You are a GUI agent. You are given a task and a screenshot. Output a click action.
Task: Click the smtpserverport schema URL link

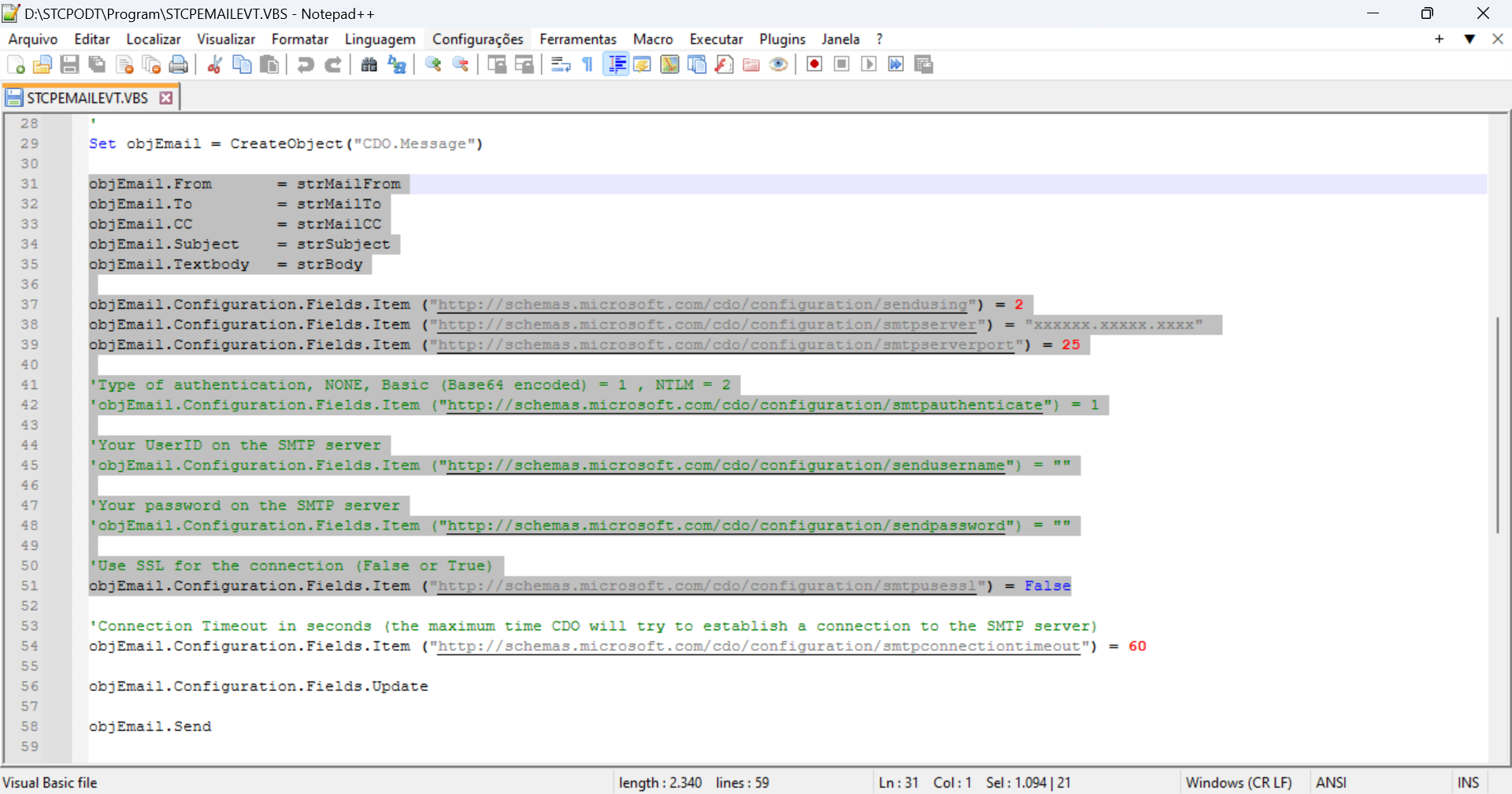(x=726, y=345)
